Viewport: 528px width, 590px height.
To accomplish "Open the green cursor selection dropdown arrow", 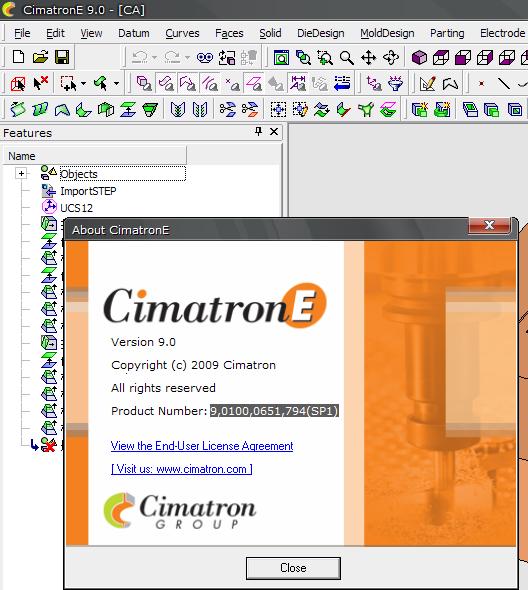I will (116, 84).
